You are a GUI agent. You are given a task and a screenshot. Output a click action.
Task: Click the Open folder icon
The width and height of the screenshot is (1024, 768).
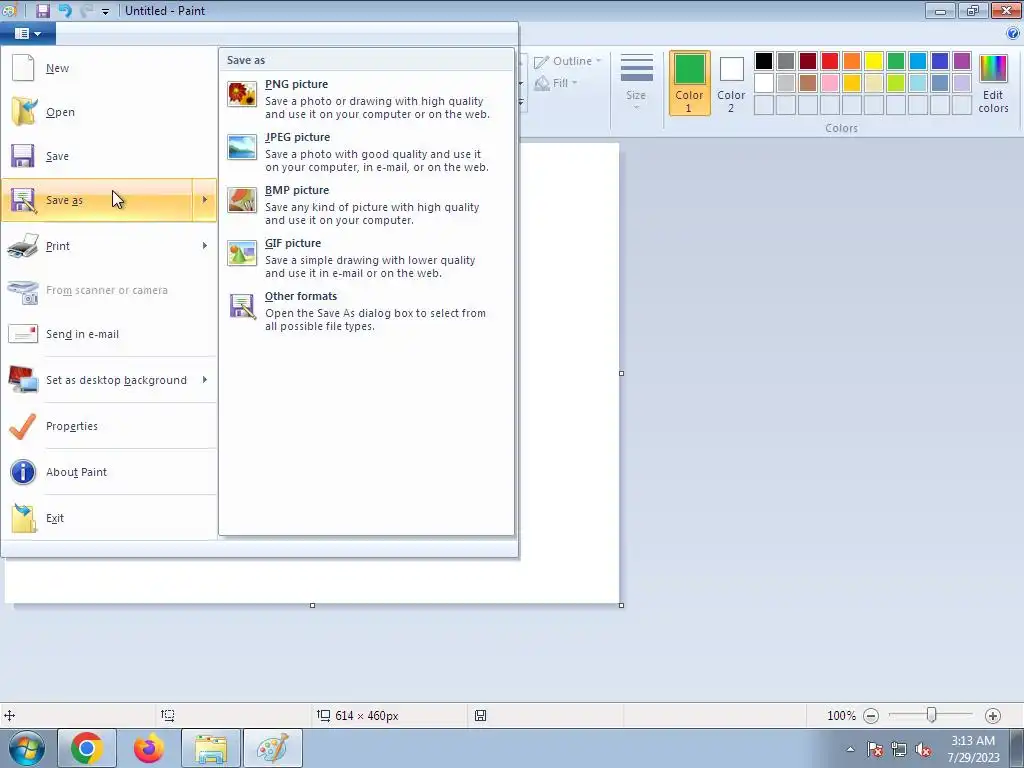tap(23, 112)
